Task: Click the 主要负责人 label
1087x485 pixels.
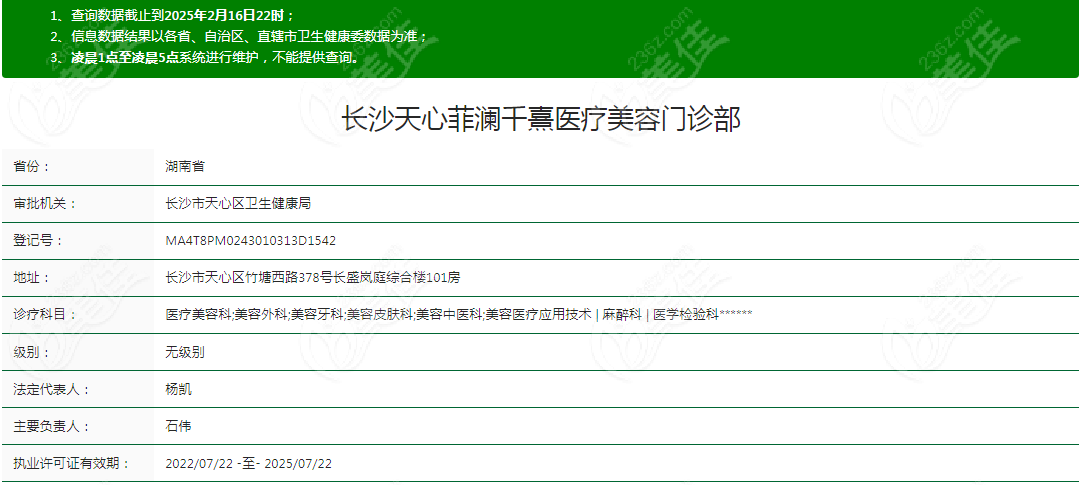Action: [x=51, y=426]
